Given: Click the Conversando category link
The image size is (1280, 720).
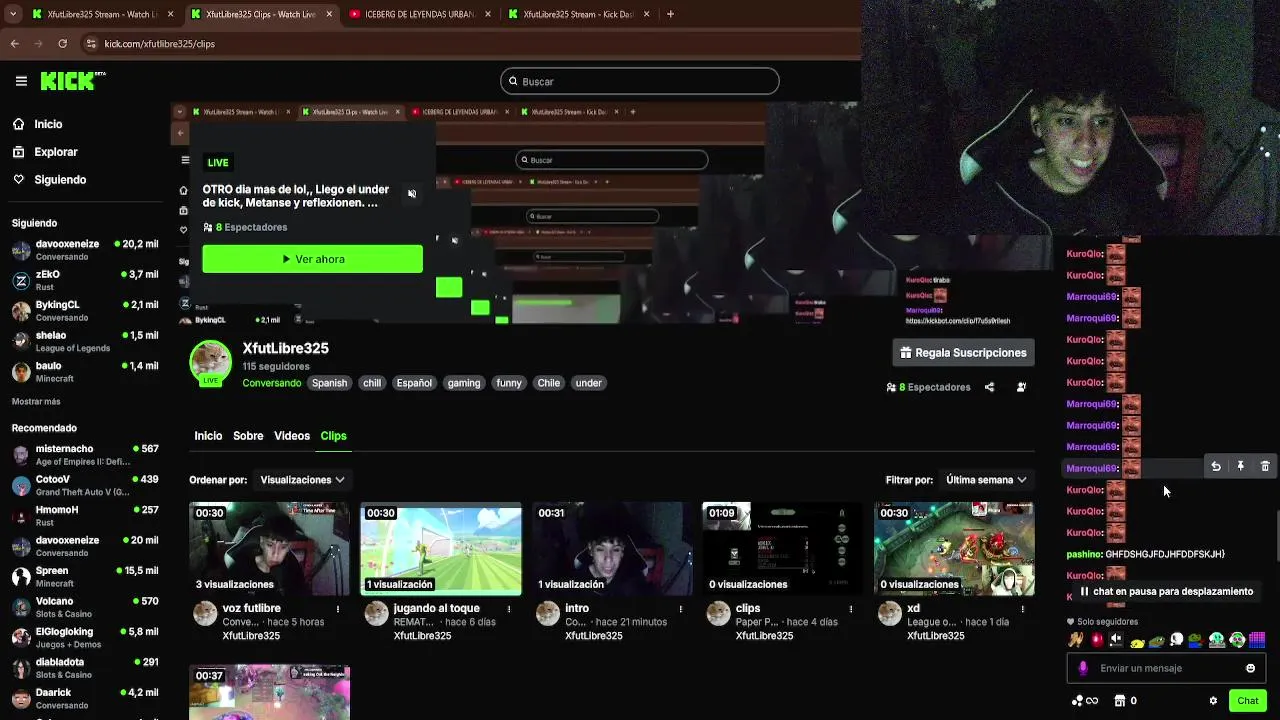Looking at the screenshot, I should click(x=271, y=383).
